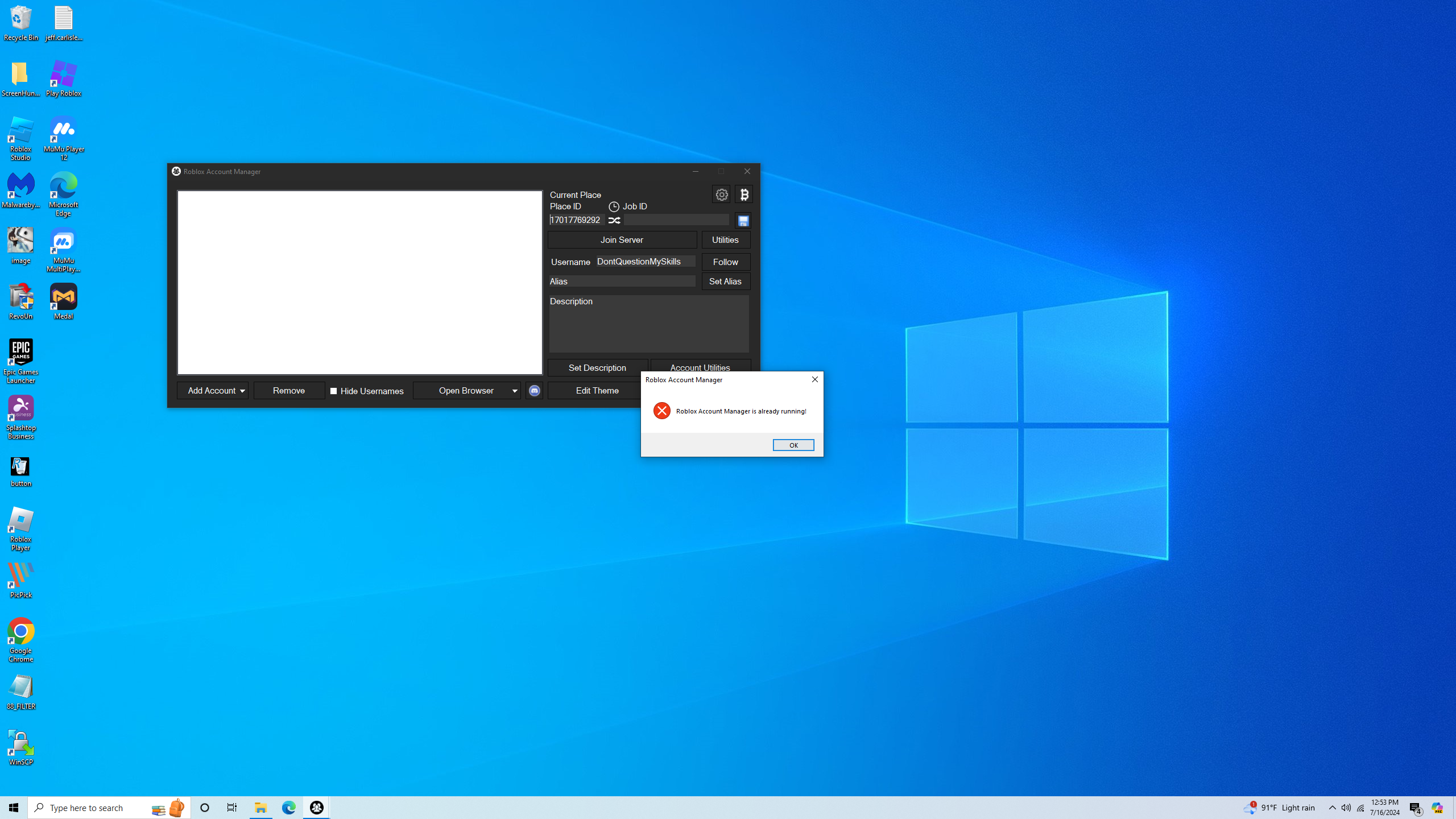The width and height of the screenshot is (1456, 819).
Task: Open the Discord icon button
Action: 534,391
